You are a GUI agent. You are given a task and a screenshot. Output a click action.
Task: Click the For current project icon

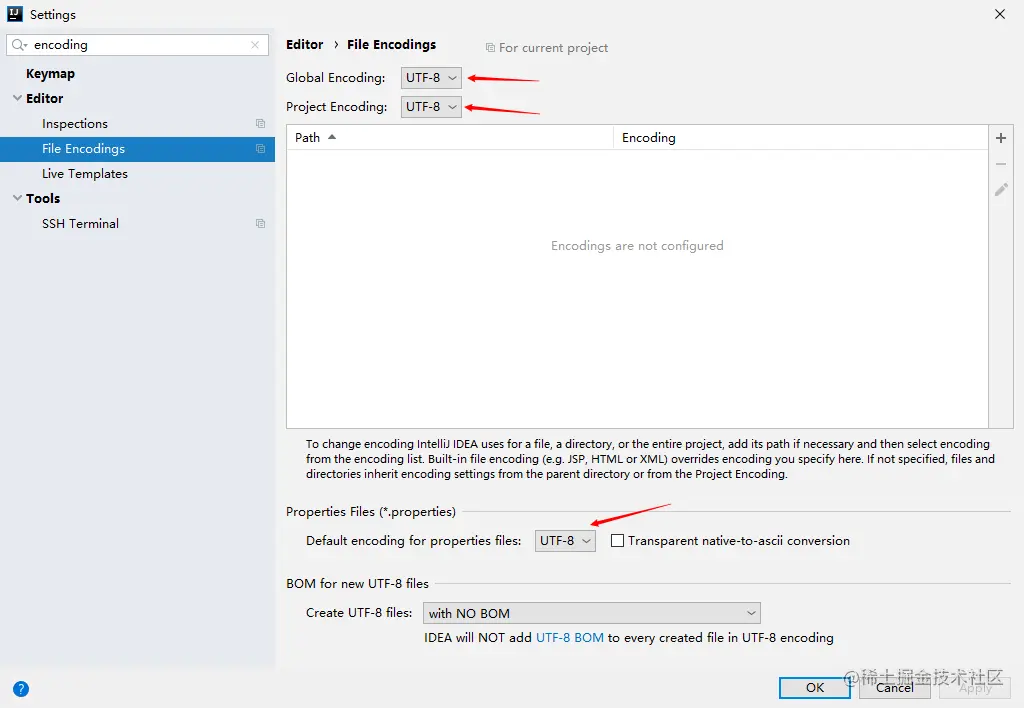[490, 48]
